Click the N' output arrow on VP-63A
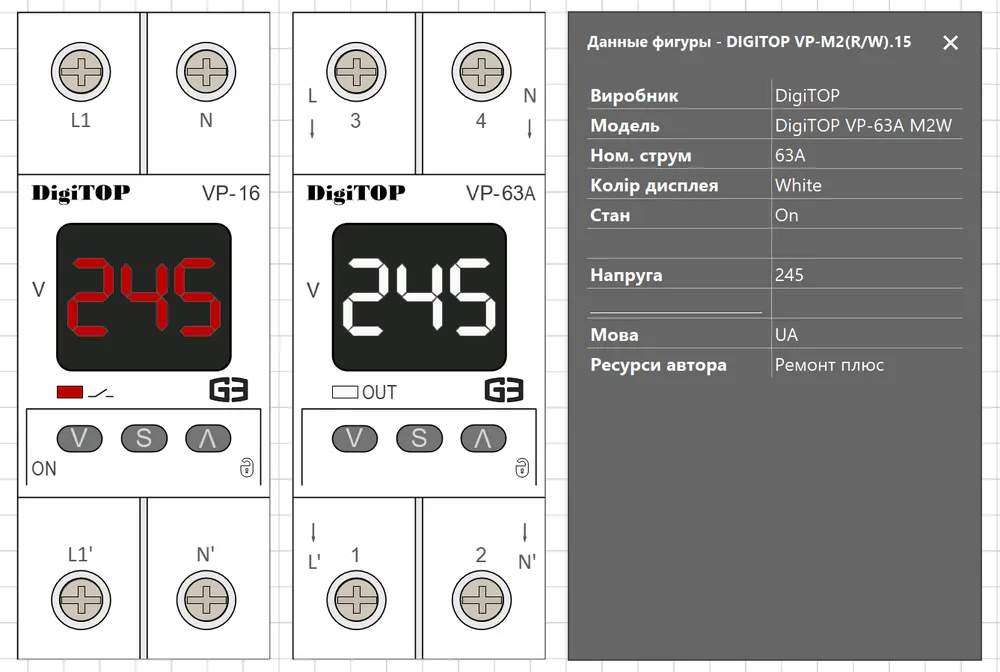 524,533
